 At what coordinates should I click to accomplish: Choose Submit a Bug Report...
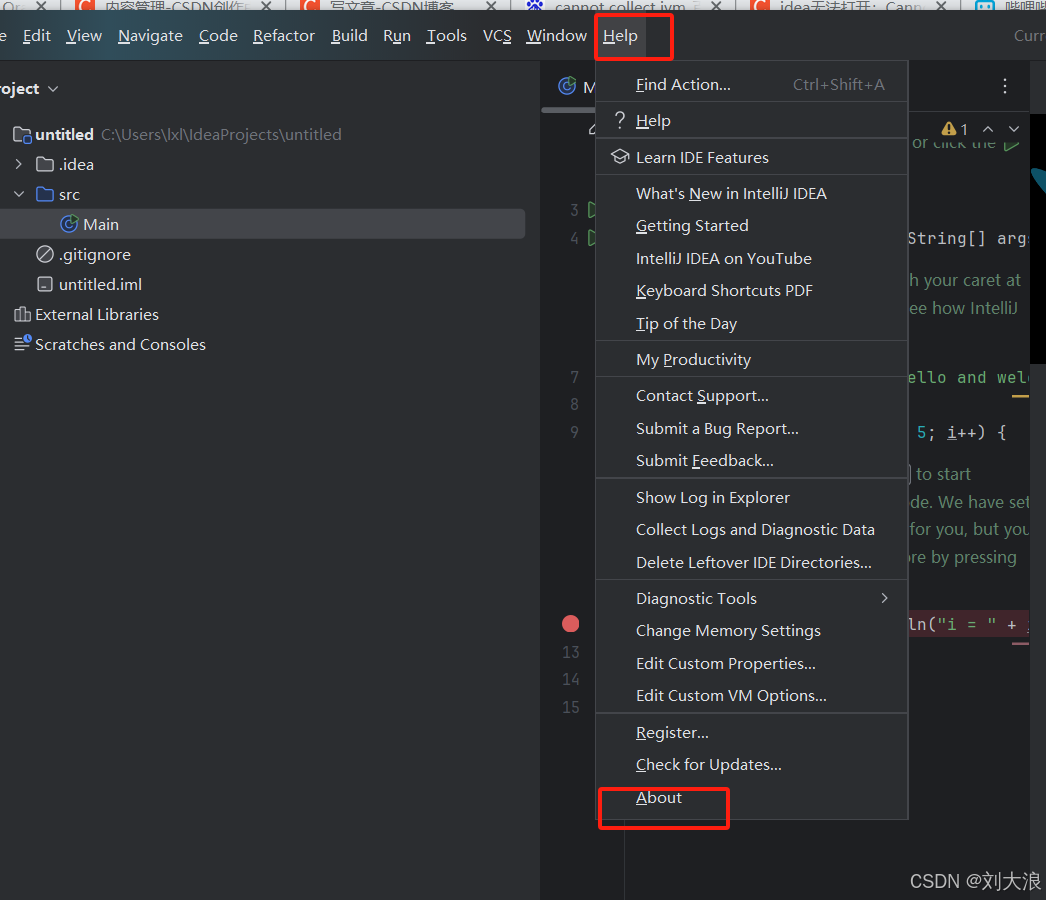(752, 428)
